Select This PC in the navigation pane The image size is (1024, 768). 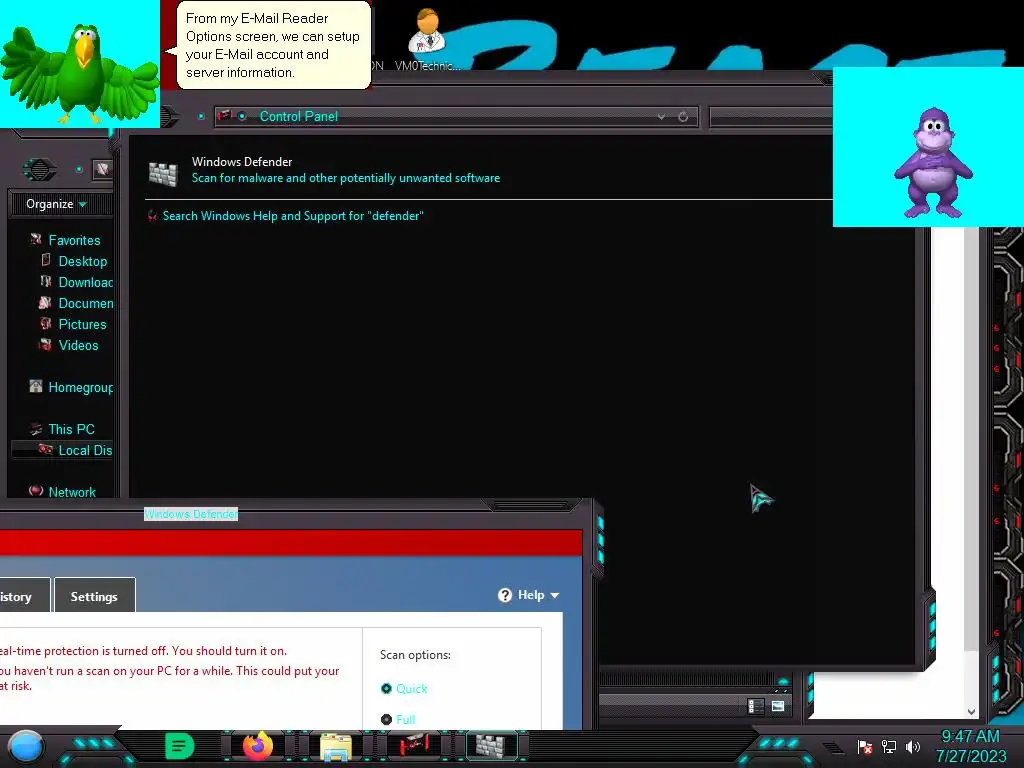click(71, 429)
